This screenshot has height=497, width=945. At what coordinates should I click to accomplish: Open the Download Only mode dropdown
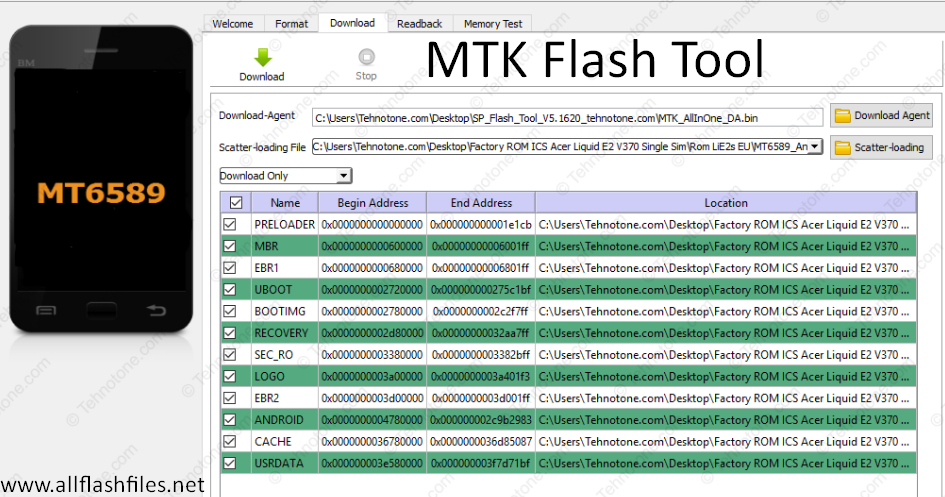pyautogui.click(x=286, y=176)
